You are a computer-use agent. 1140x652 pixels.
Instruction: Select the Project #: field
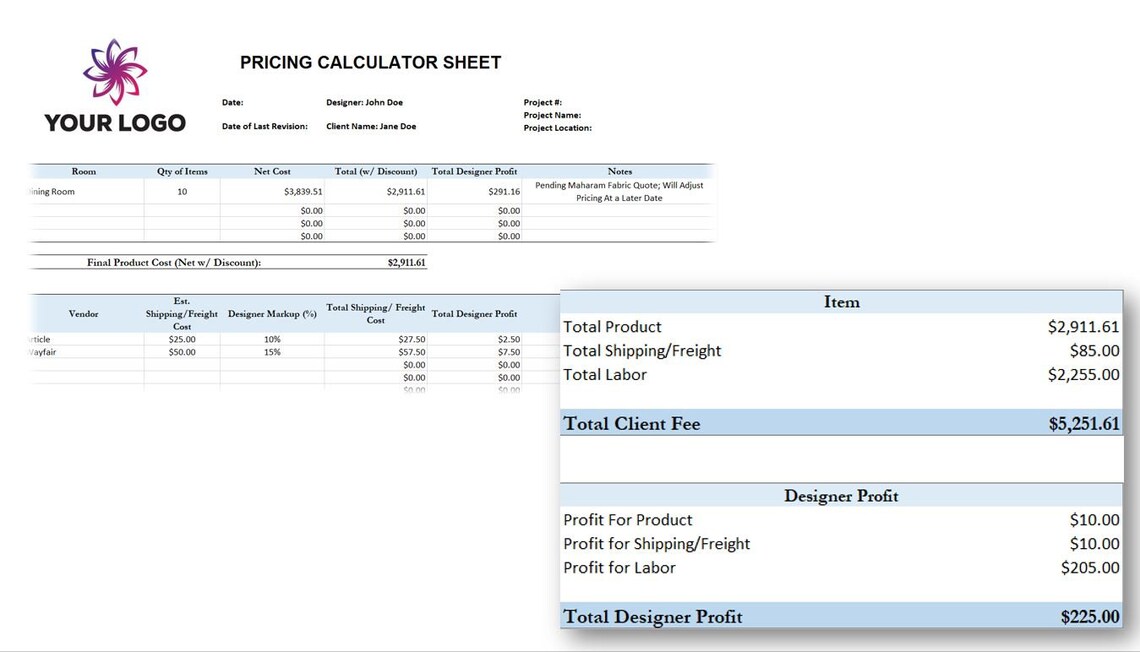(x=545, y=101)
